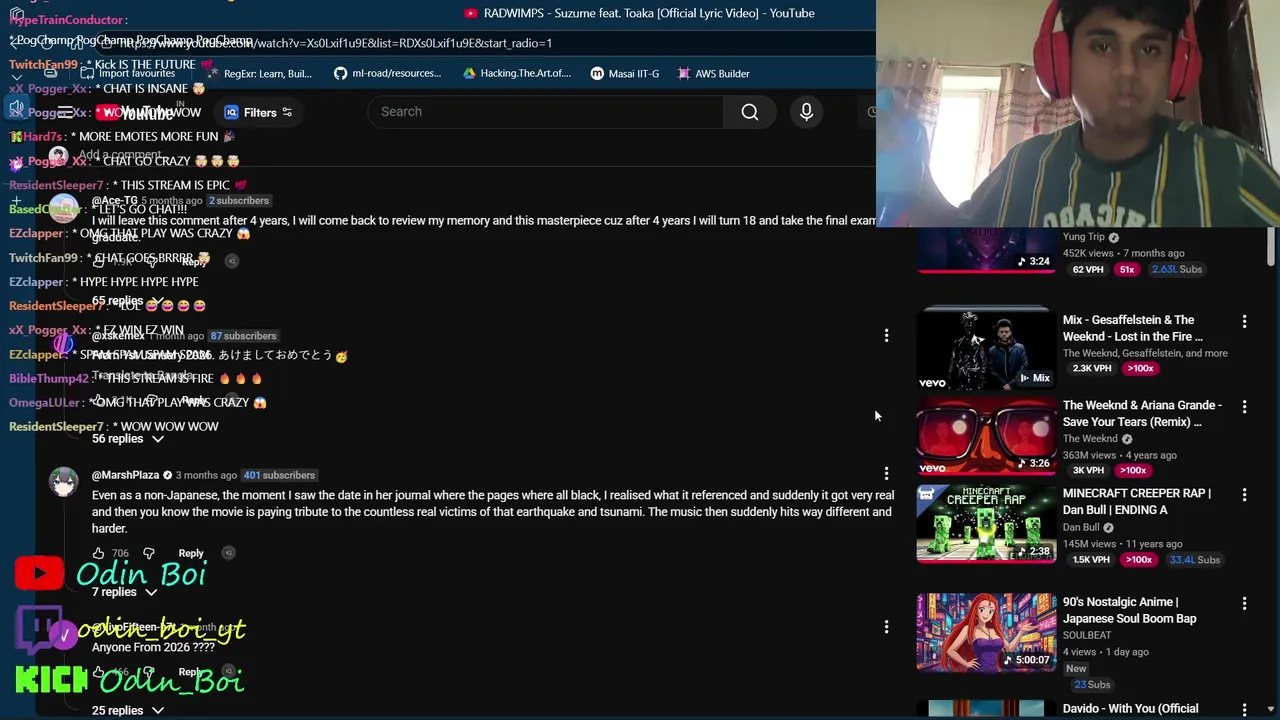Expand the 65 replies thread
The image size is (1280, 720).
pos(127,301)
